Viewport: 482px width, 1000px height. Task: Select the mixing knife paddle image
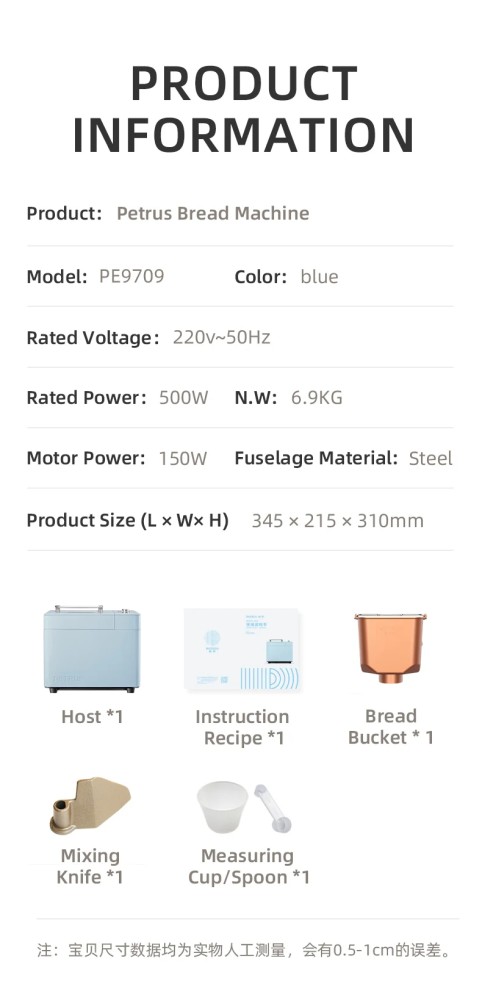[x=90, y=805]
